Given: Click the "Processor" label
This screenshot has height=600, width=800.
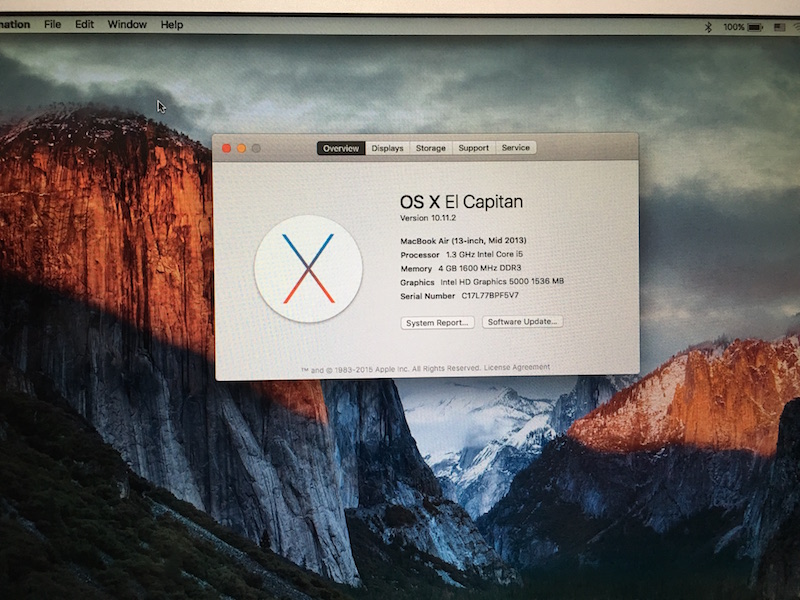Looking at the screenshot, I should coord(420,255).
